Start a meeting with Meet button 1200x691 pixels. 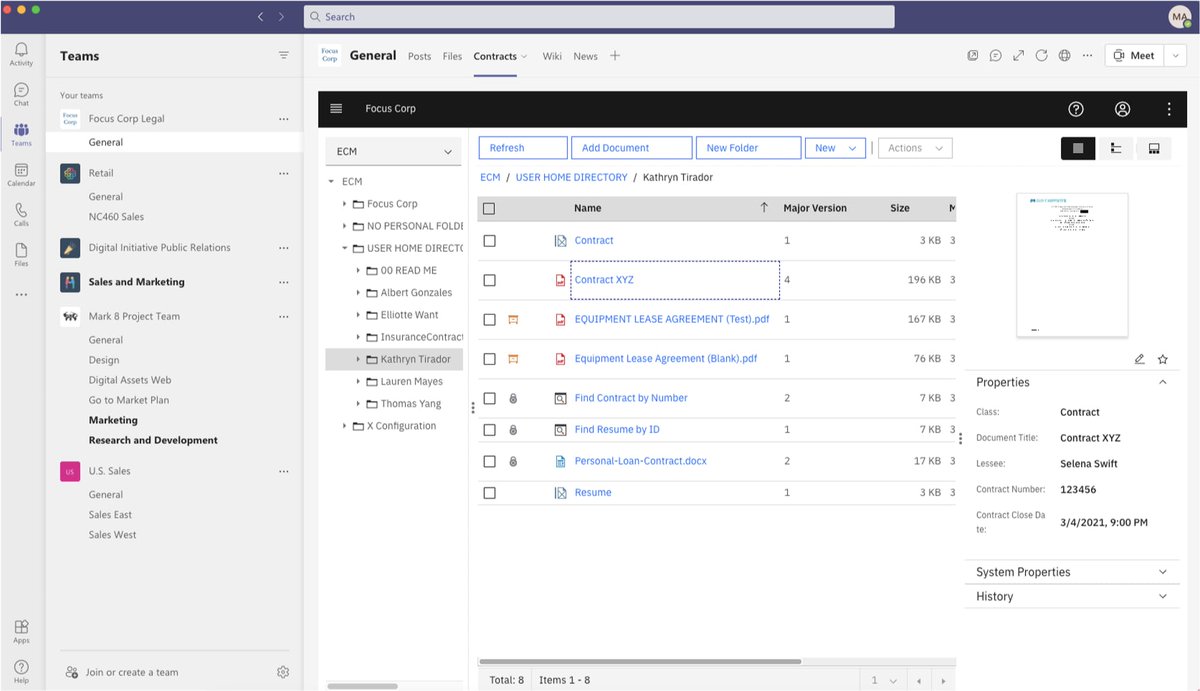pos(1134,56)
